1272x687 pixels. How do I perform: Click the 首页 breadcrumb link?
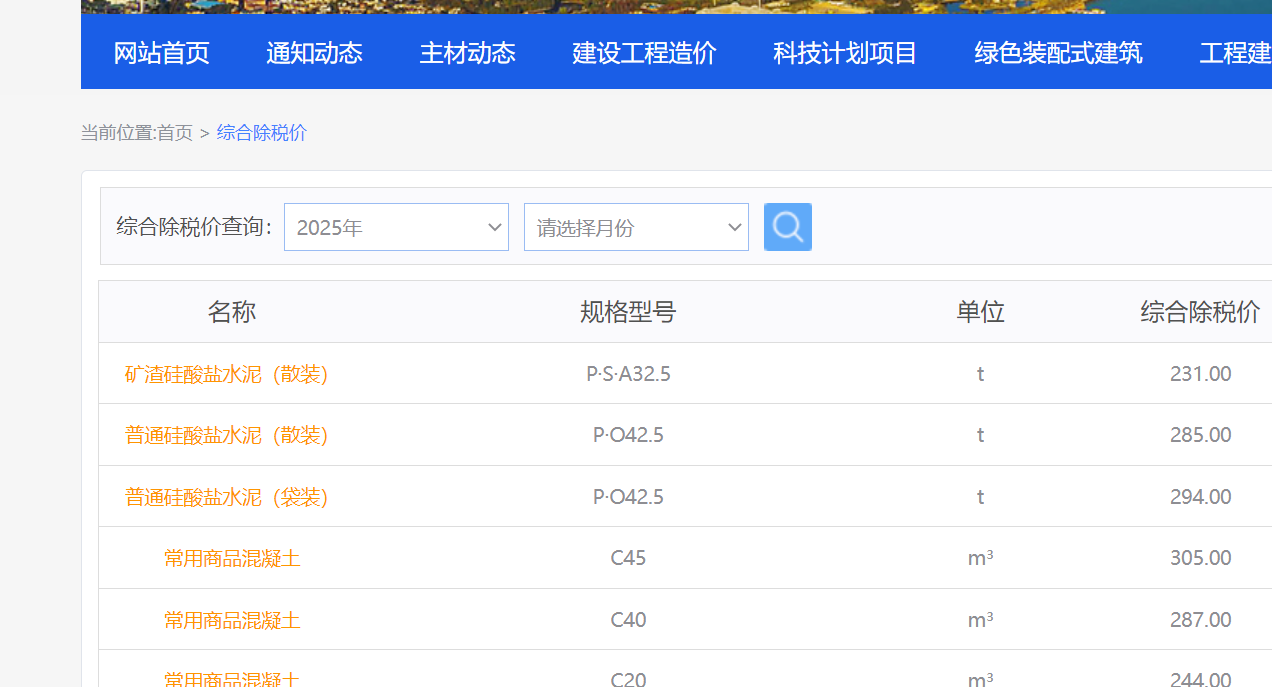(x=175, y=133)
